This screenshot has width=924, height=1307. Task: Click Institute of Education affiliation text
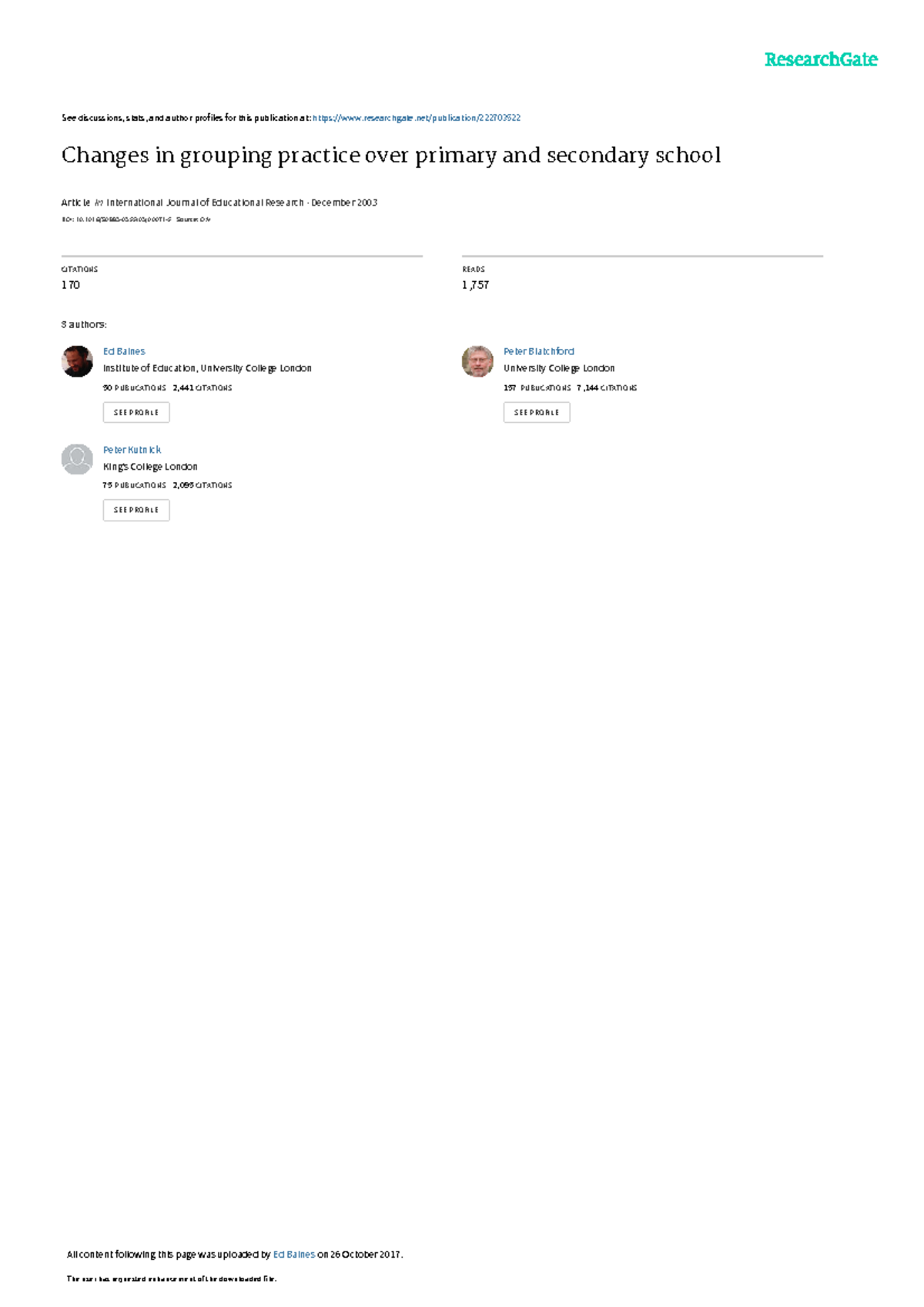pyautogui.click(x=208, y=368)
